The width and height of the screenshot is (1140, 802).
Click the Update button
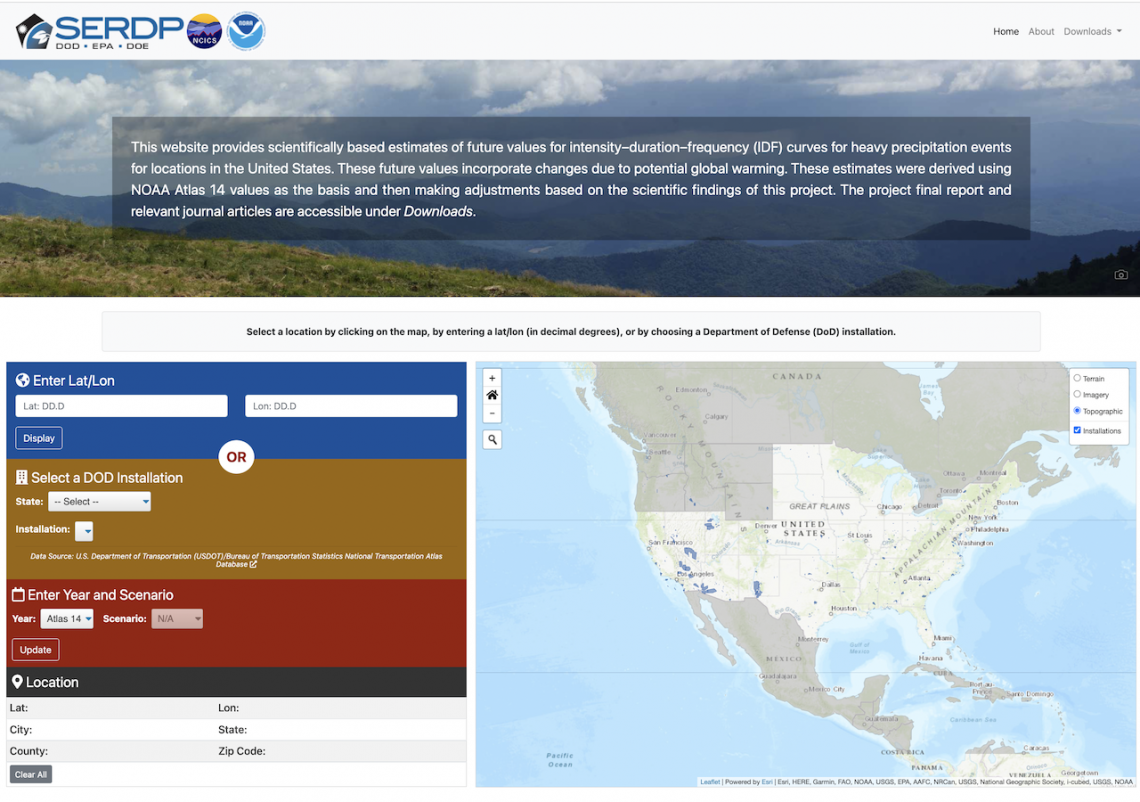coord(36,650)
